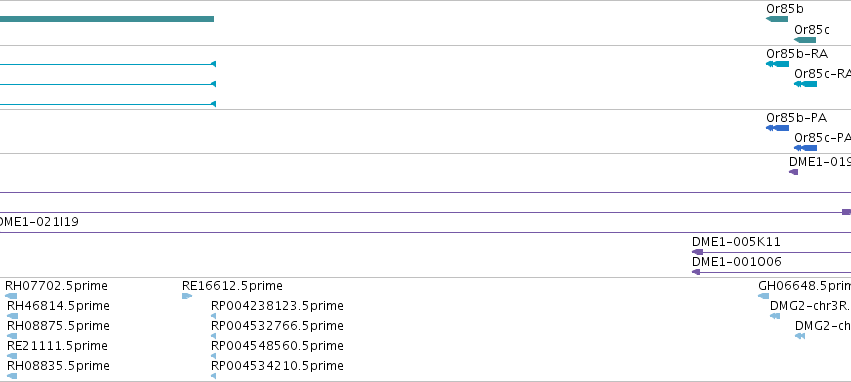Click the RH46814.5prime EST arrow
Image resolution: width=851 pixels, height=382 pixels.
(12, 316)
